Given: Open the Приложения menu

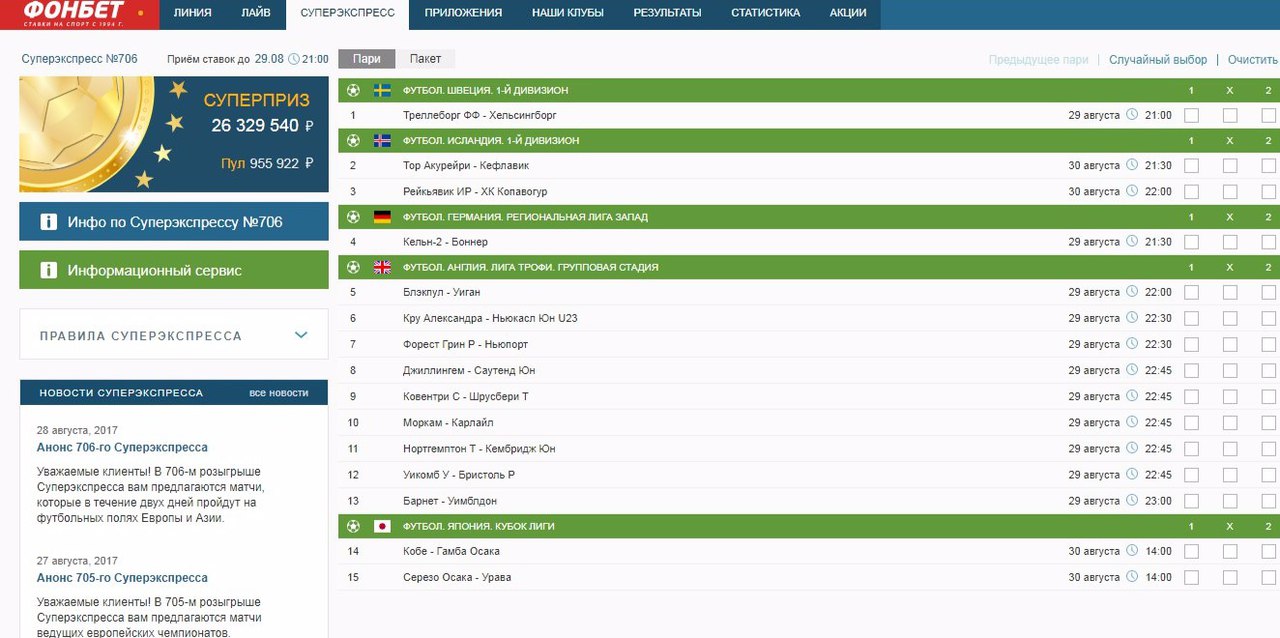Looking at the screenshot, I should tap(463, 13).
